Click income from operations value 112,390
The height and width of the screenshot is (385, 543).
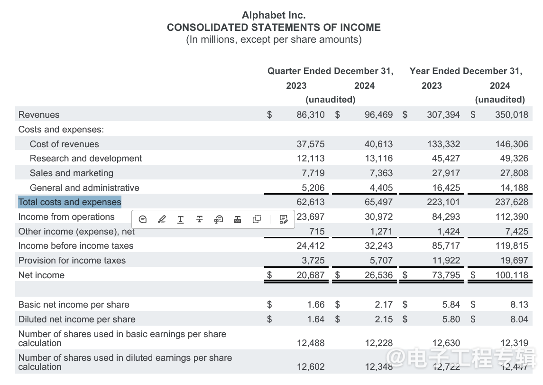tap(512, 217)
